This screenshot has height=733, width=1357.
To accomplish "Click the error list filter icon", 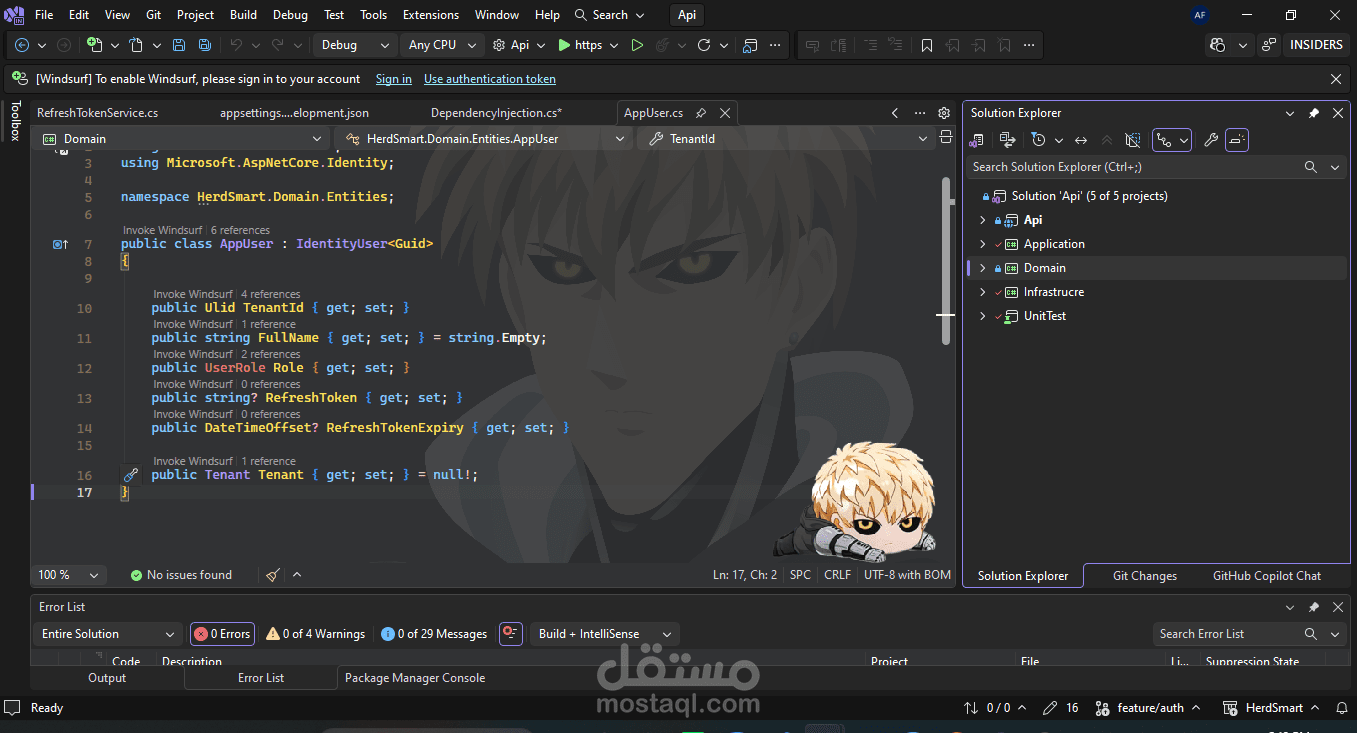I will [x=511, y=634].
